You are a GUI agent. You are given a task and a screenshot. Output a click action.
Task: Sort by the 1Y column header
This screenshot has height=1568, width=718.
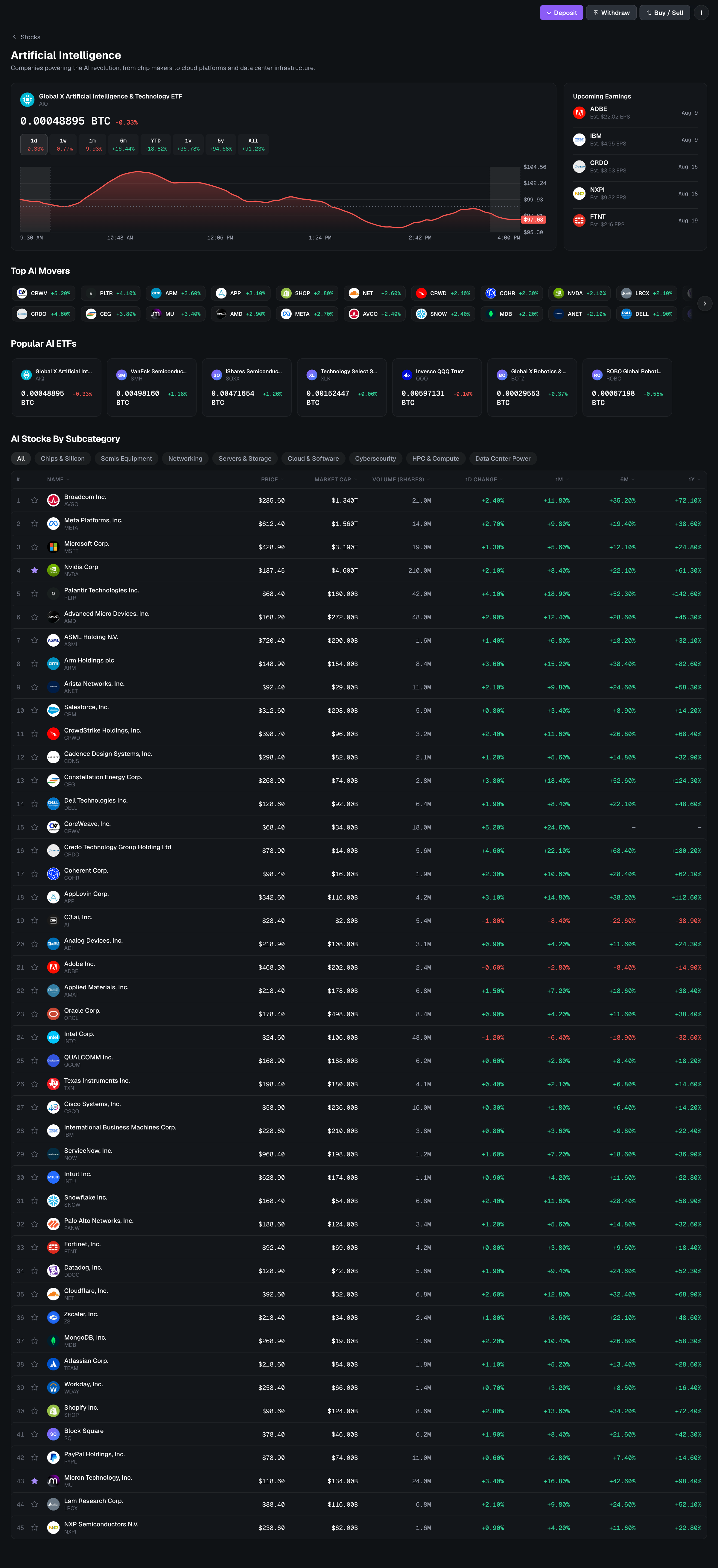coord(694,480)
